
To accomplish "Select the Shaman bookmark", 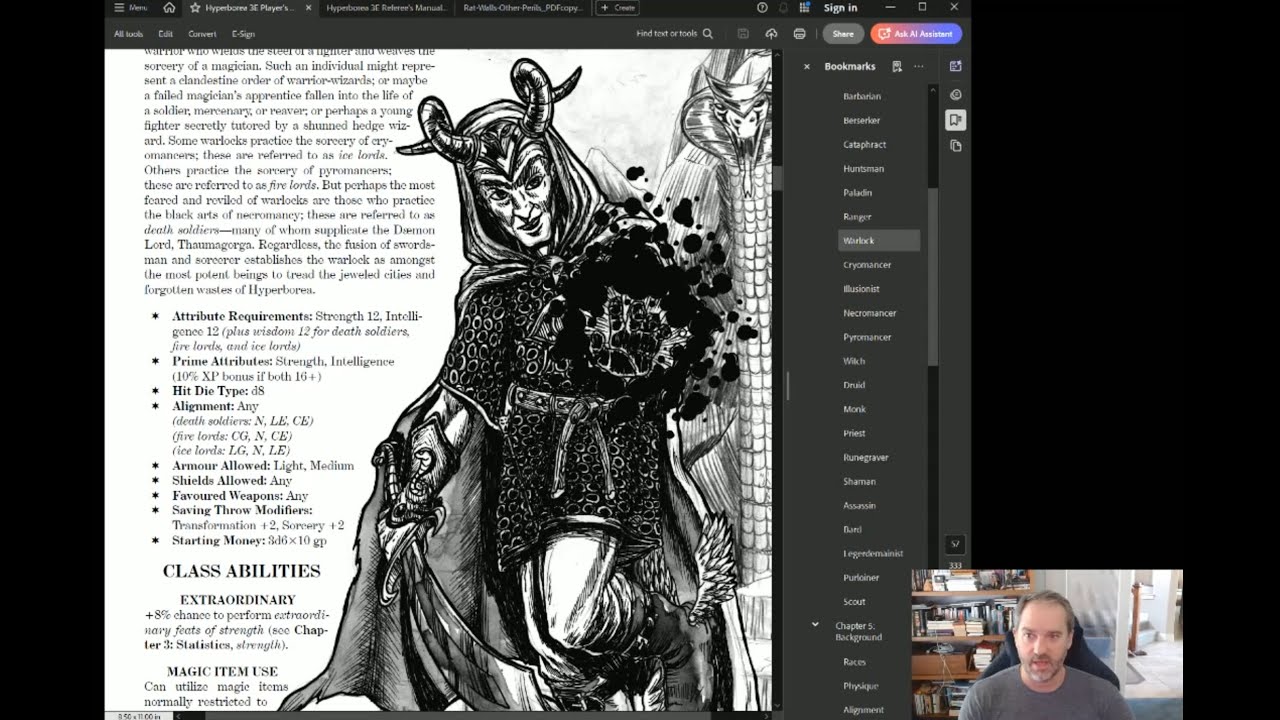I will point(859,481).
